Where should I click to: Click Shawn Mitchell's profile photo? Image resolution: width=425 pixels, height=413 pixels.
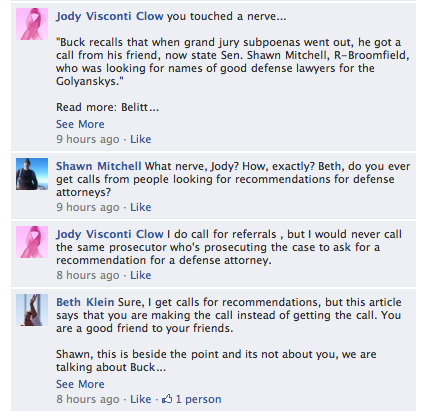point(32,174)
